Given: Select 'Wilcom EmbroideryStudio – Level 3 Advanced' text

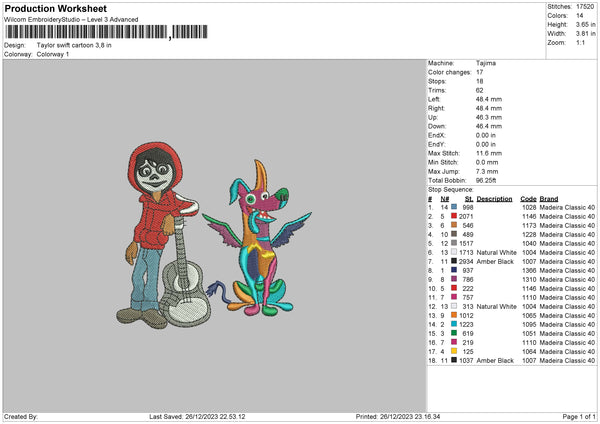Looking at the screenshot, I should click(x=71, y=20).
